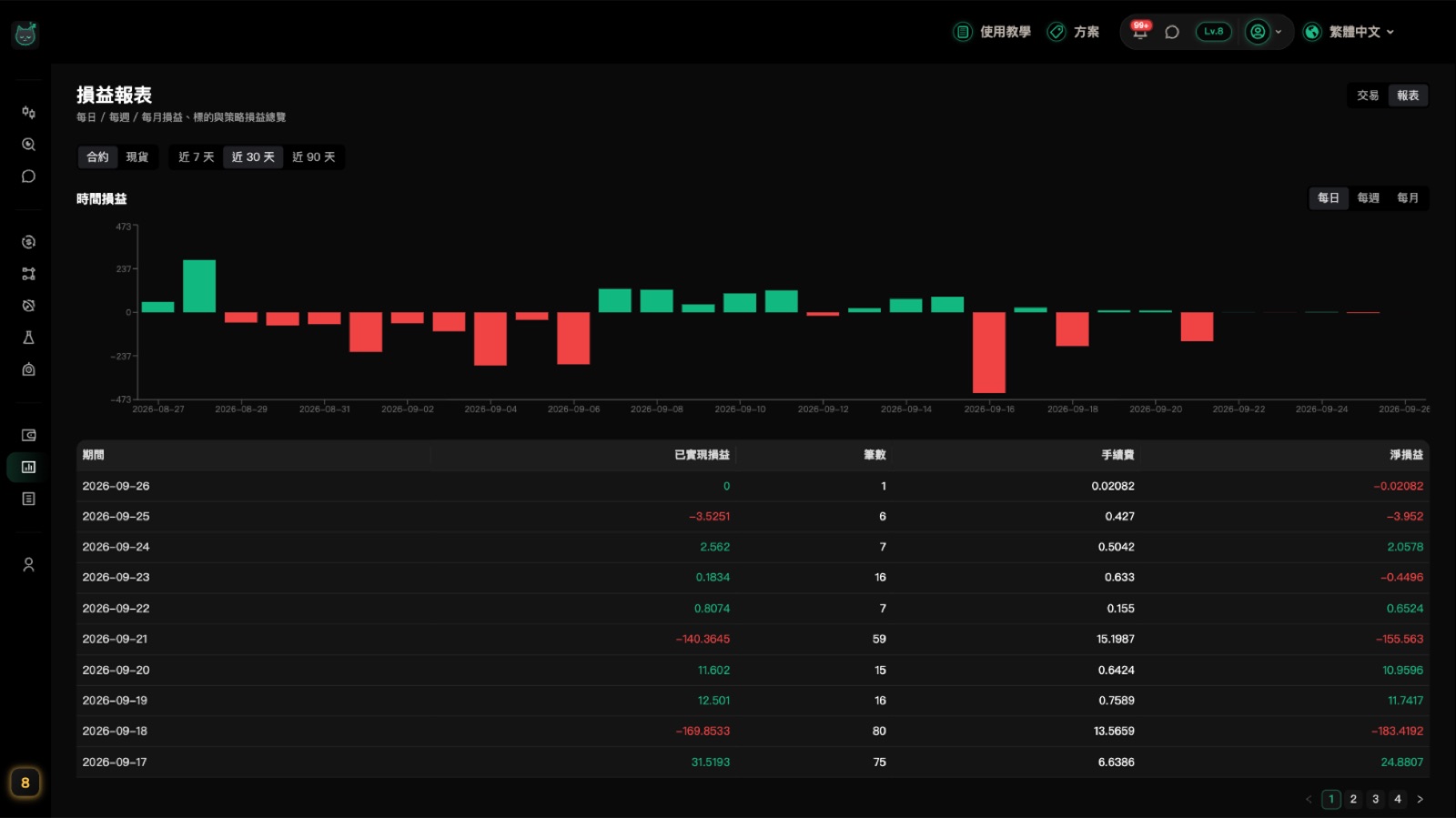Go to page 2 of the table
The width and height of the screenshot is (1456, 818).
pyautogui.click(x=1353, y=799)
